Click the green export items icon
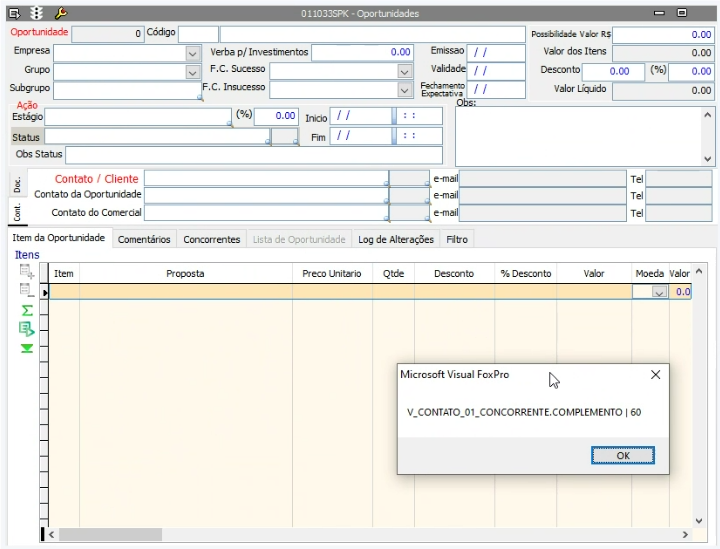 click(27, 329)
